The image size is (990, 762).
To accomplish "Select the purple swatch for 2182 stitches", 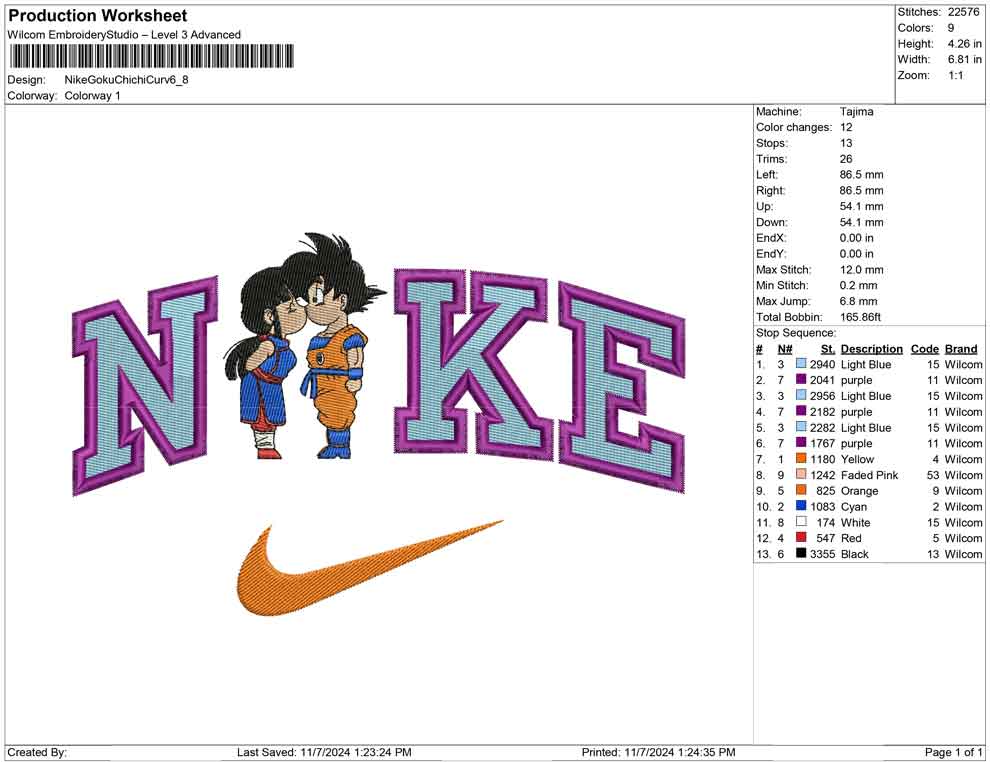I will point(801,411).
